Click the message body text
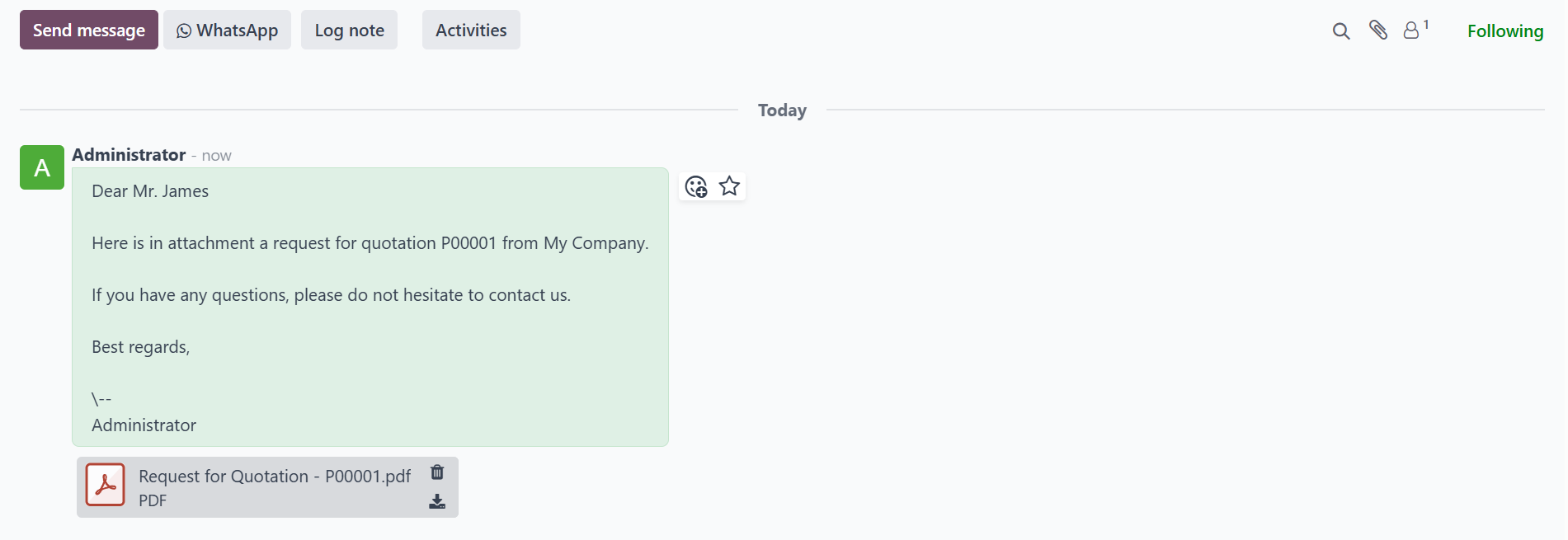 tap(370, 308)
